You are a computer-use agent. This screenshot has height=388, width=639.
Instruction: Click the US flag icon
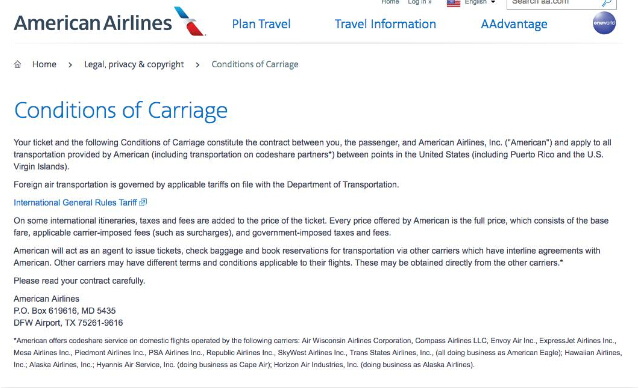(453, 3)
